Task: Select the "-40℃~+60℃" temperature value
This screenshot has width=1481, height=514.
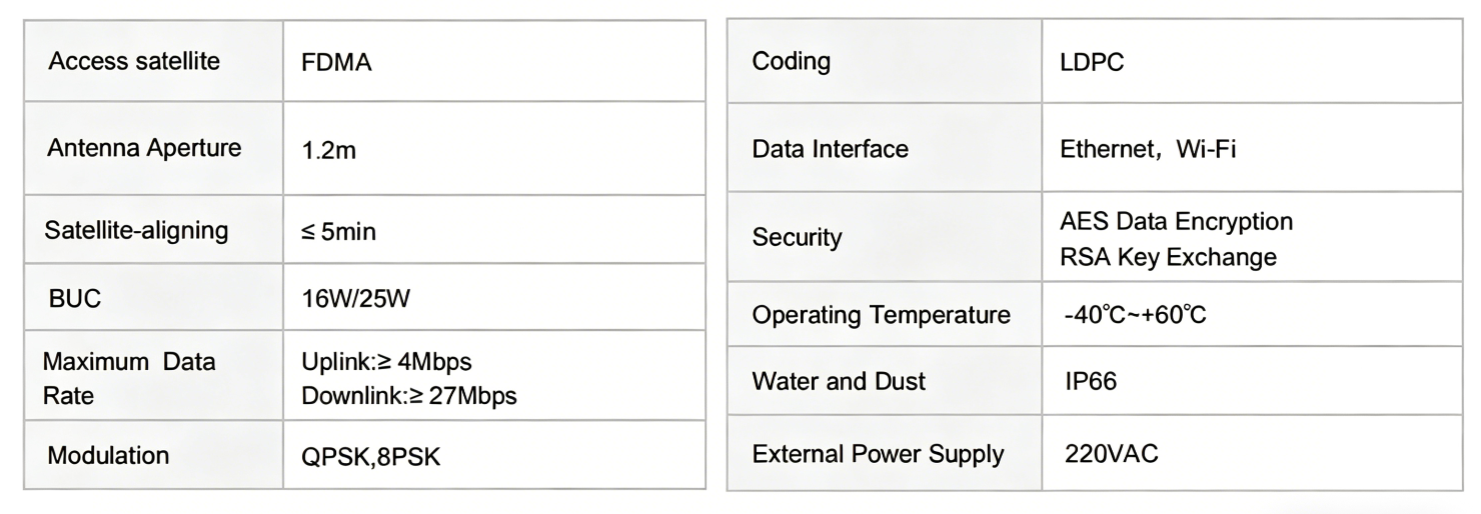Action: pyautogui.click(x=1135, y=316)
